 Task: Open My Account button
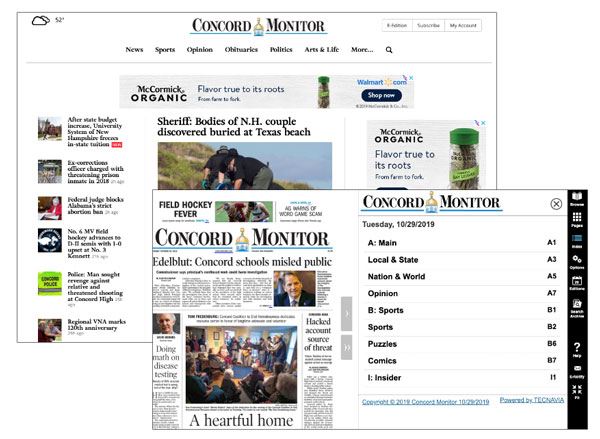(x=463, y=26)
